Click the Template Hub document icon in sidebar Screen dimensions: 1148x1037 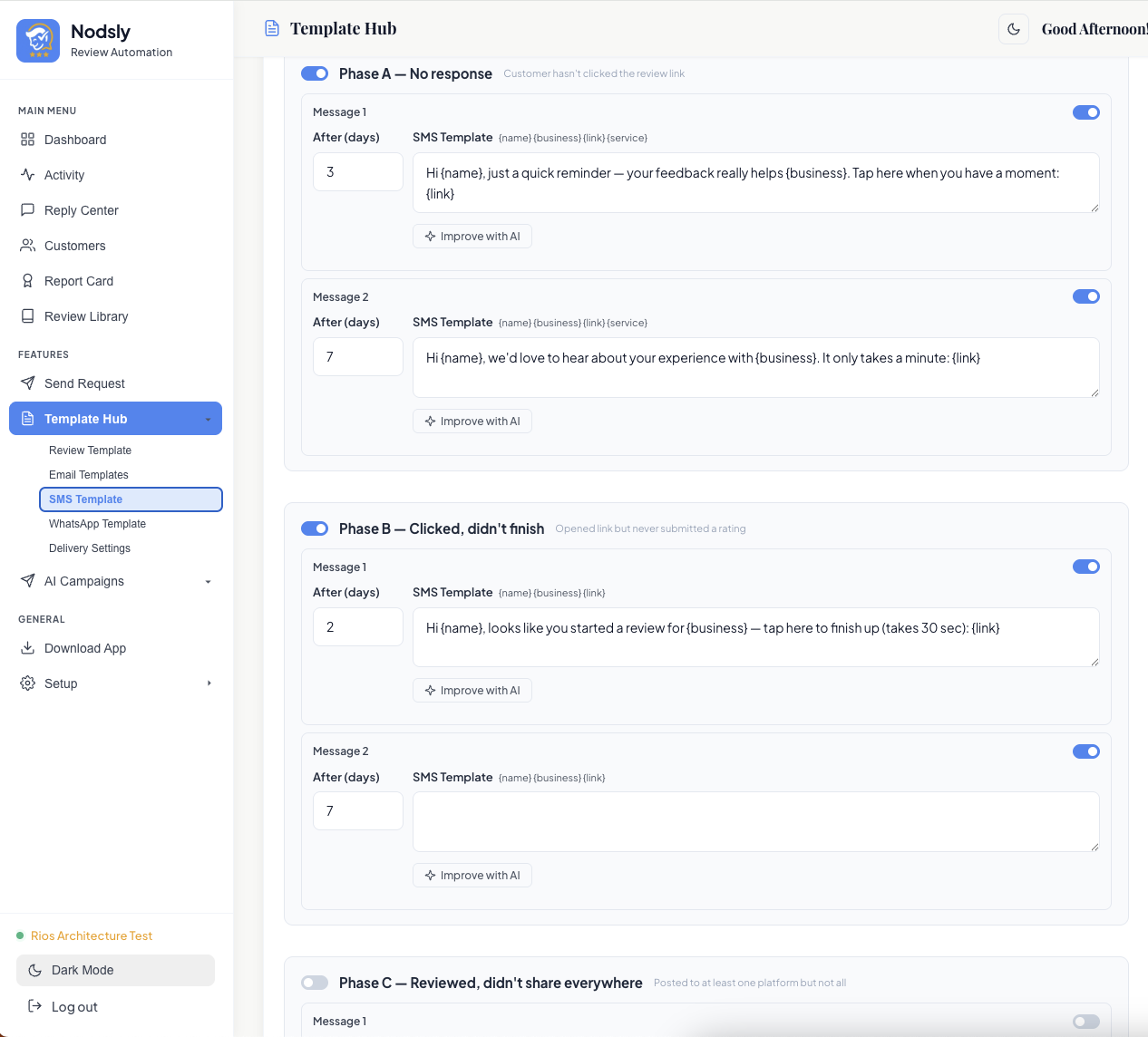click(x=28, y=419)
